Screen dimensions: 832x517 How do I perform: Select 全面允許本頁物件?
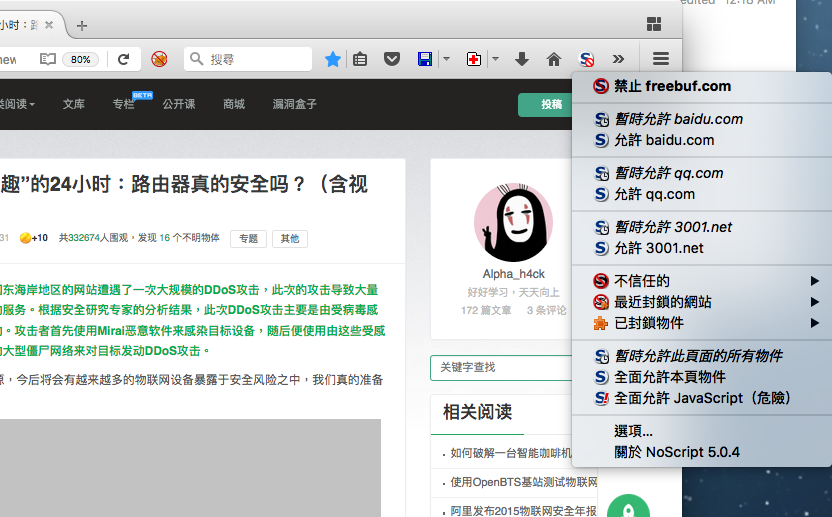[702, 377]
